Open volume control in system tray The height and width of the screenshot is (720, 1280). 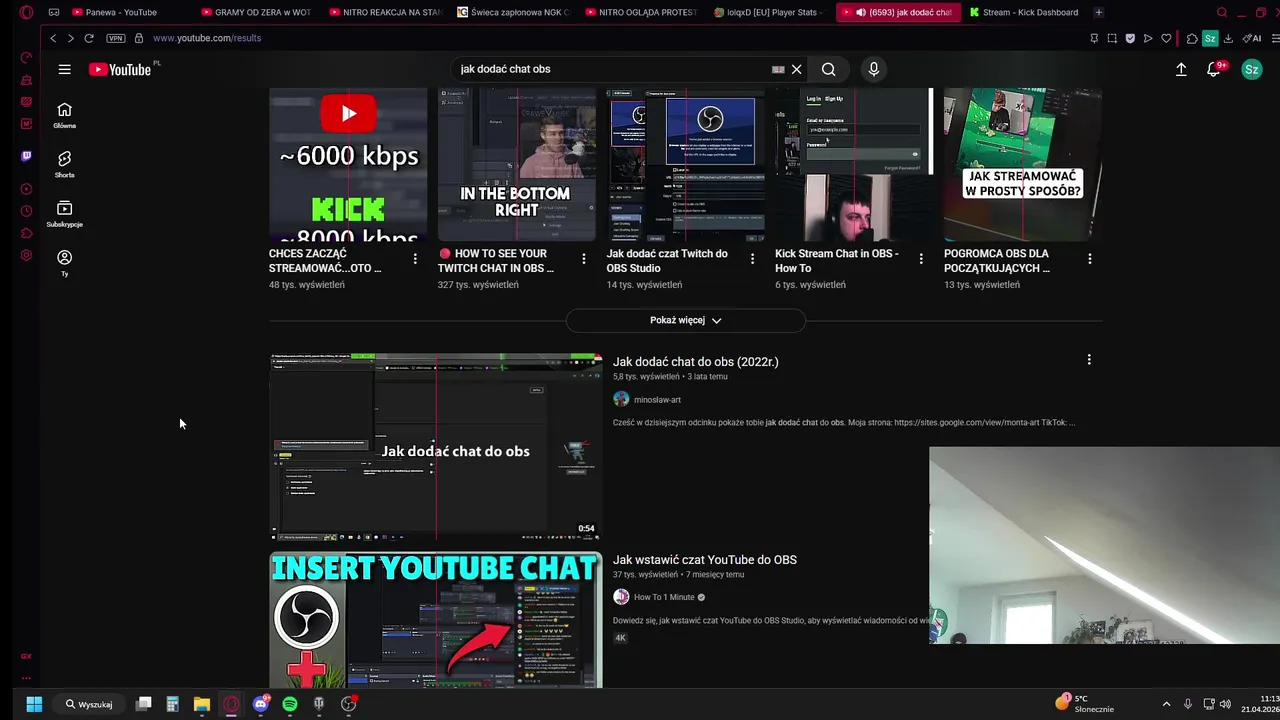[1225, 704]
